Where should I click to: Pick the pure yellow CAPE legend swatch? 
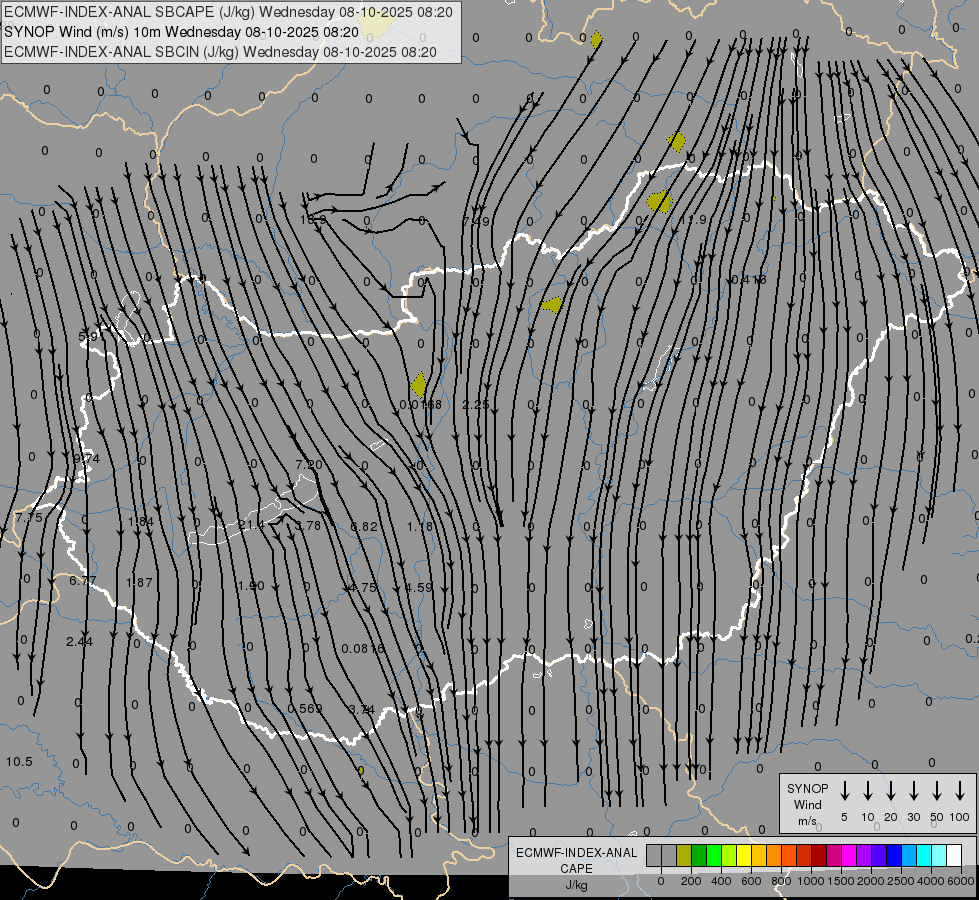pyautogui.click(x=744, y=855)
